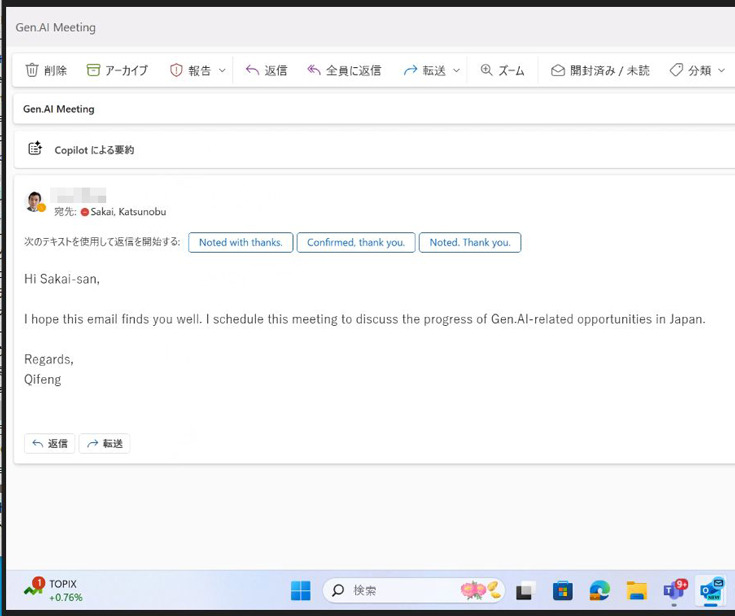Open Microsoft Teams from the taskbar
This screenshot has width=735, height=616.
[x=675, y=591]
